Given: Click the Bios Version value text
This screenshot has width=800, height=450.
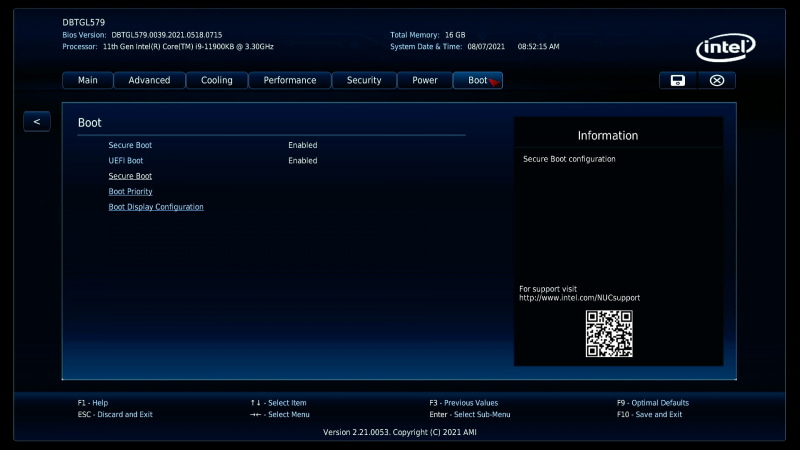Looking at the screenshot, I should (x=167, y=35).
